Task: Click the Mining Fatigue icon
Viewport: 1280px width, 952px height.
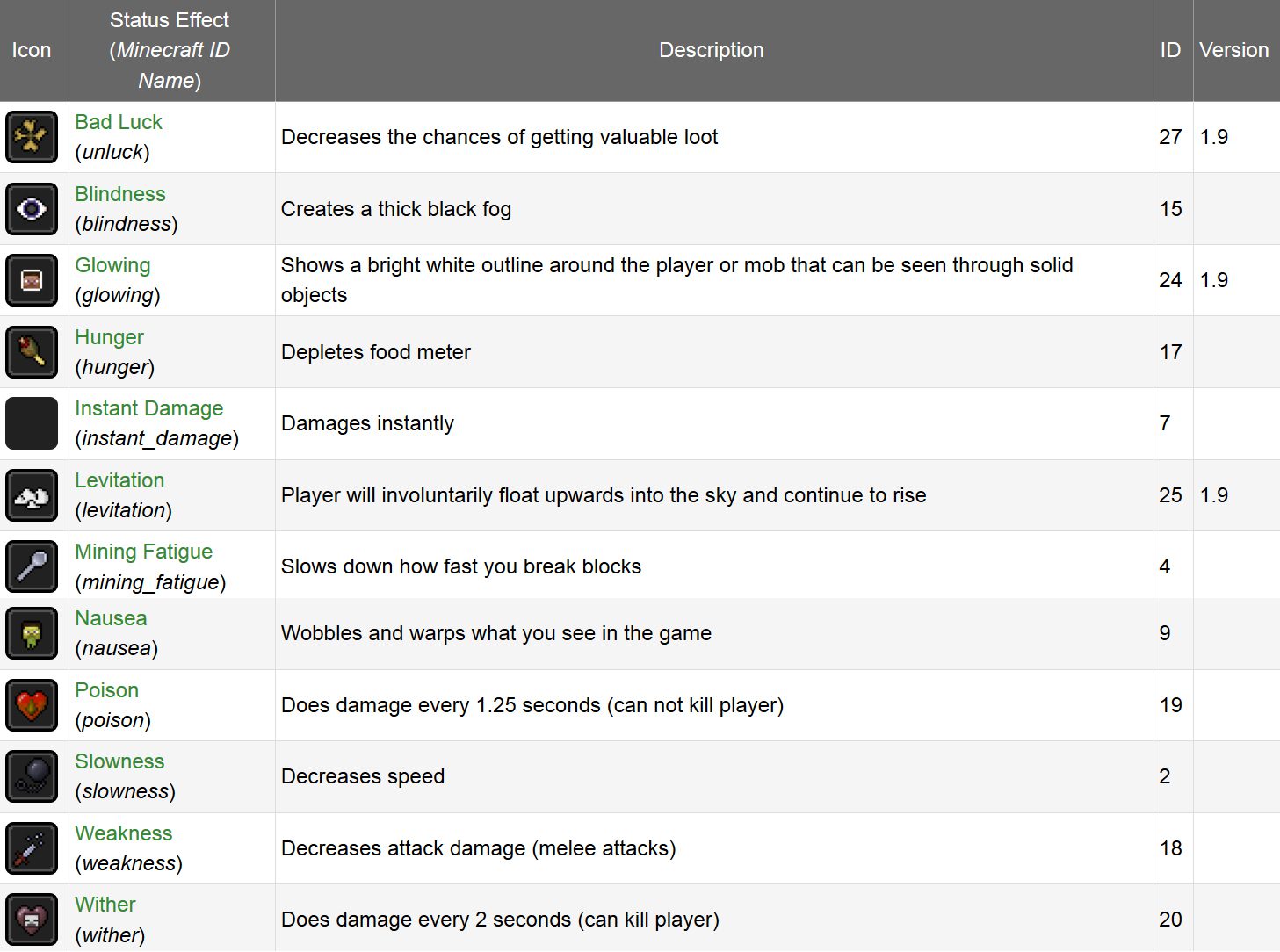Action: click(x=32, y=566)
